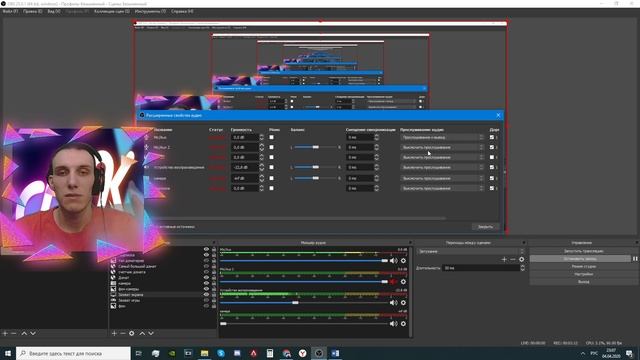This screenshot has width=640, height=360.
Task: Toggle visibility of Самый большой донат source
Action: 206,266
